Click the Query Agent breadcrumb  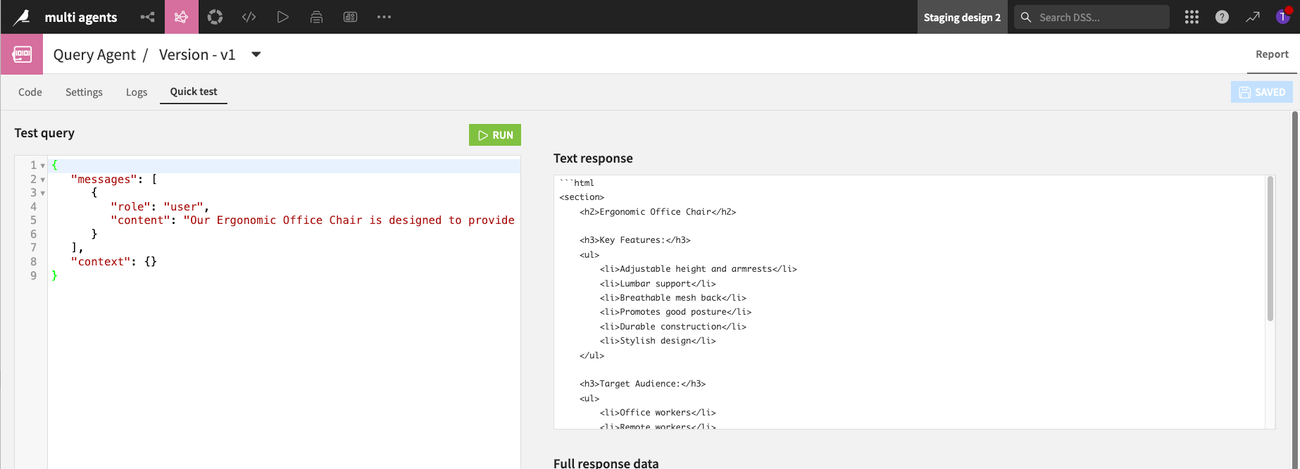click(x=95, y=55)
